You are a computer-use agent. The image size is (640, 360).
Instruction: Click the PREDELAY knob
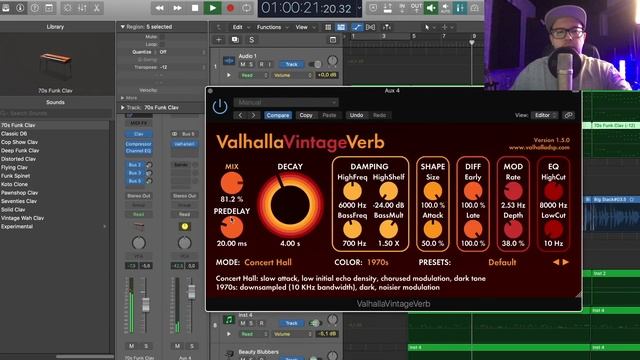click(232, 228)
